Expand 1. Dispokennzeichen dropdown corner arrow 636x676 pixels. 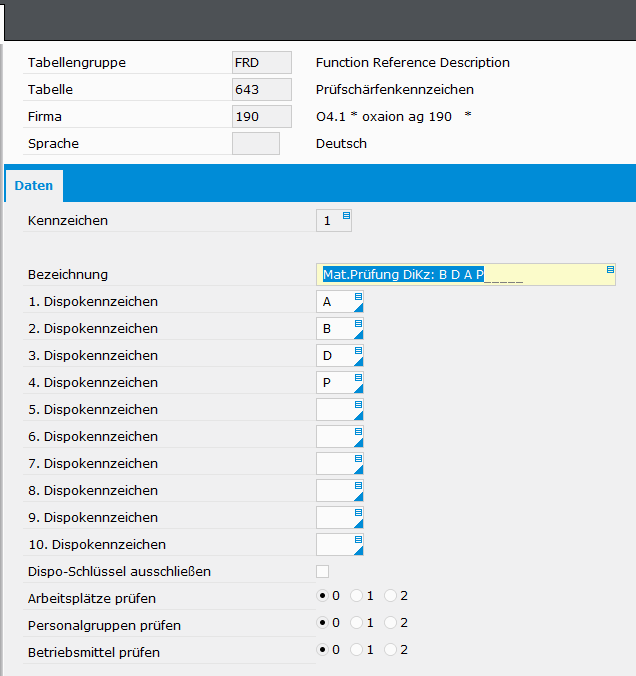coord(359,307)
